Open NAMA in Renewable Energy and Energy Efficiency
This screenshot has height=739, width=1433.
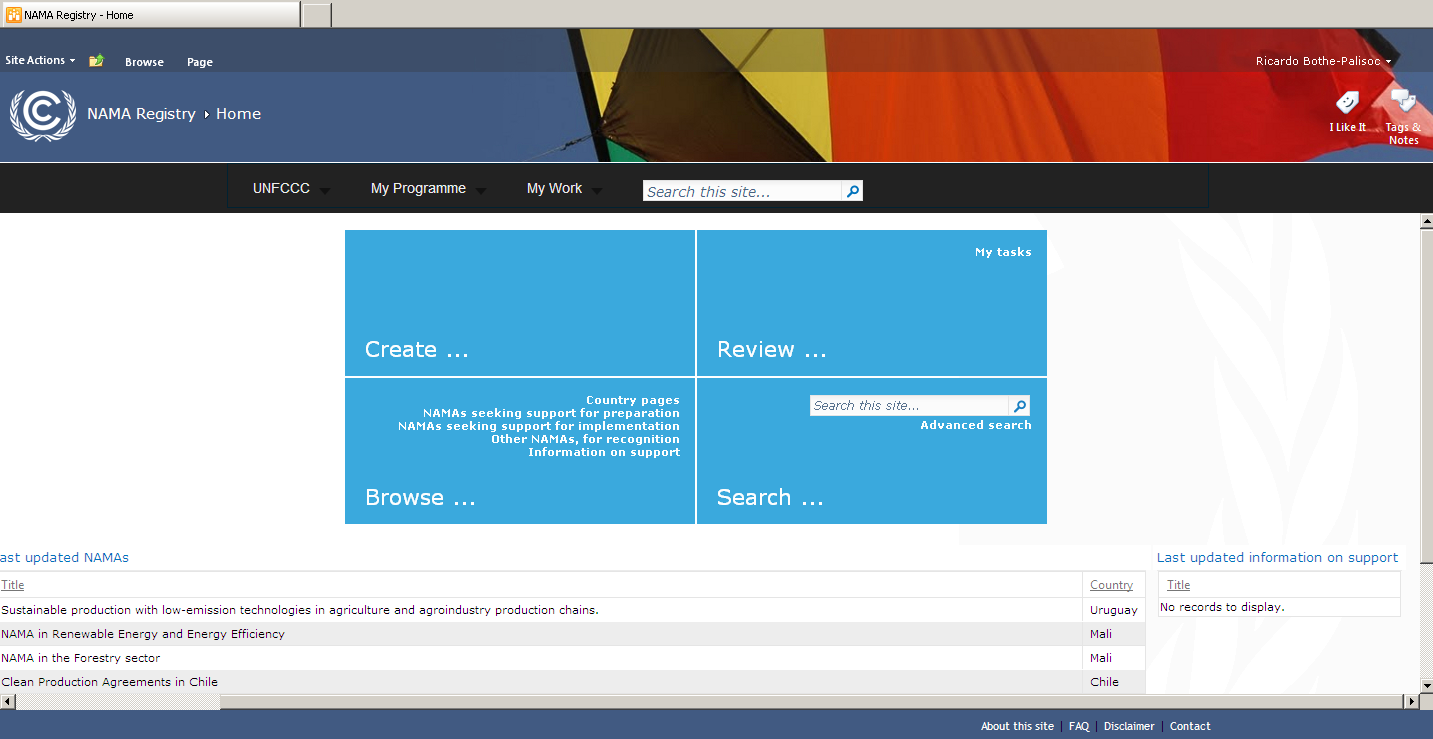142,634
